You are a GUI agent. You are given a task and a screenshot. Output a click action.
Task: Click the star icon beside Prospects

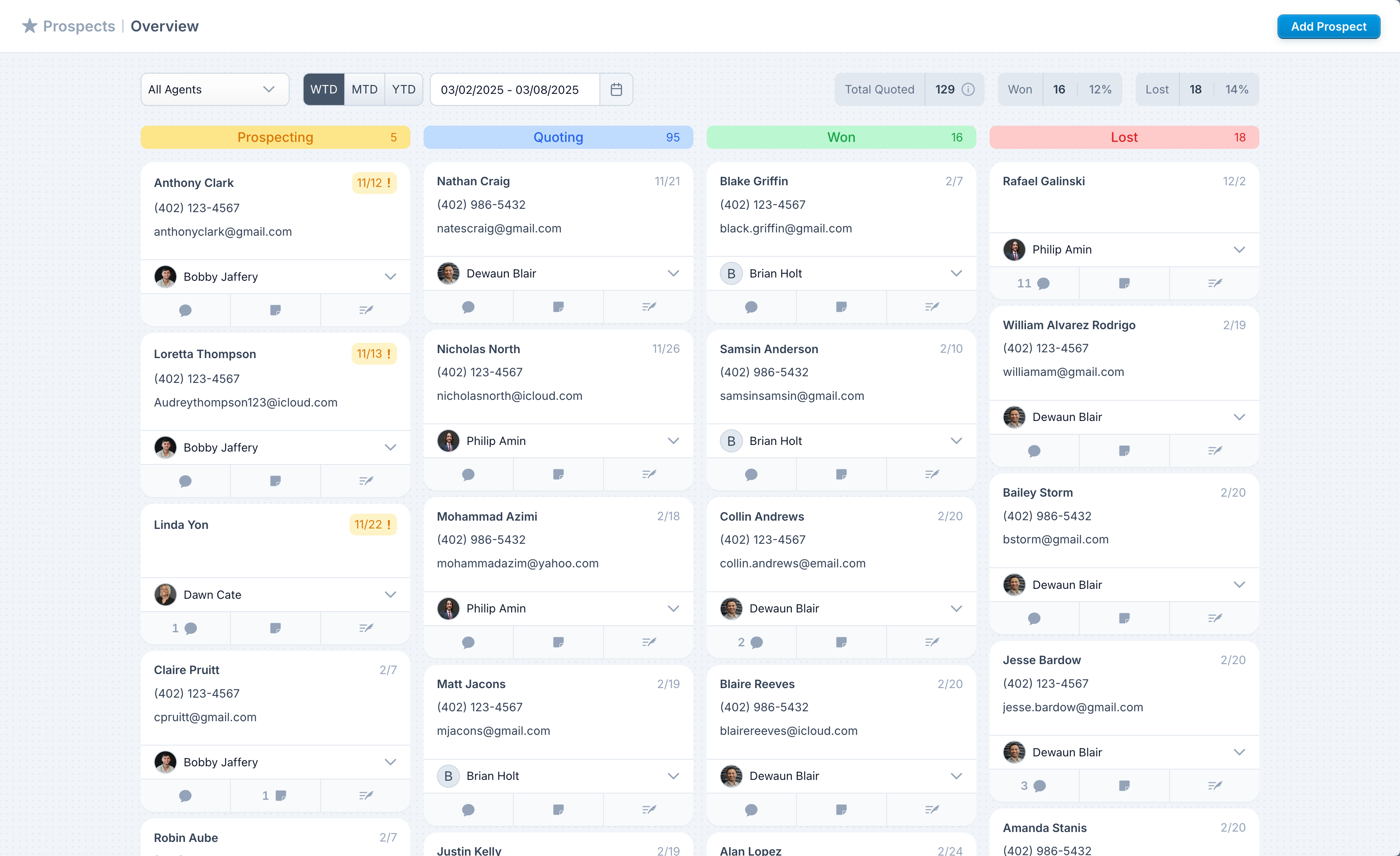29,26
